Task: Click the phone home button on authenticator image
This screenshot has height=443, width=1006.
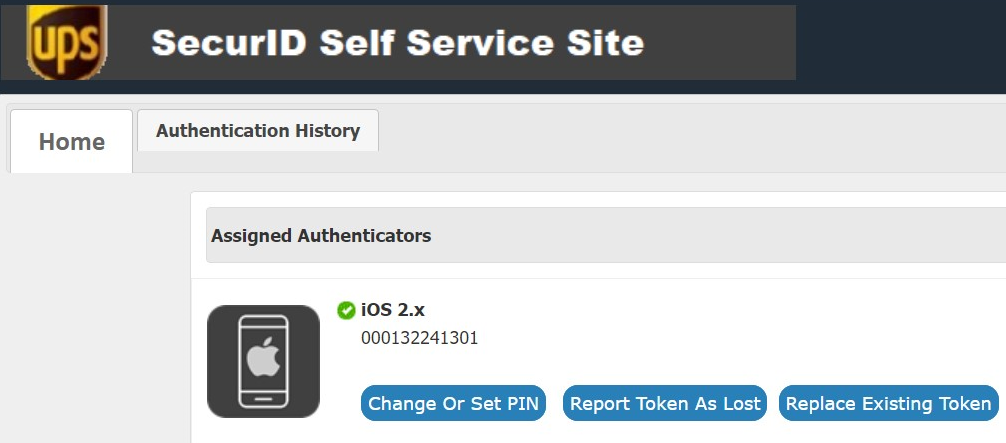Action: 264,399
